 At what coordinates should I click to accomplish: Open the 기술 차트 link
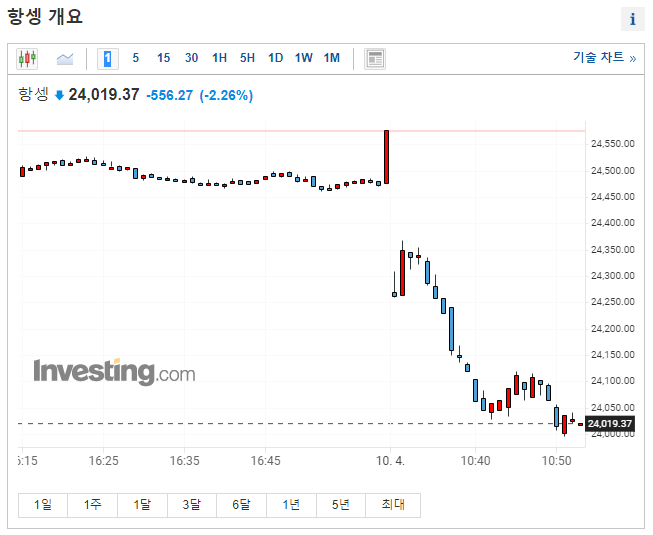click(604, 57)
